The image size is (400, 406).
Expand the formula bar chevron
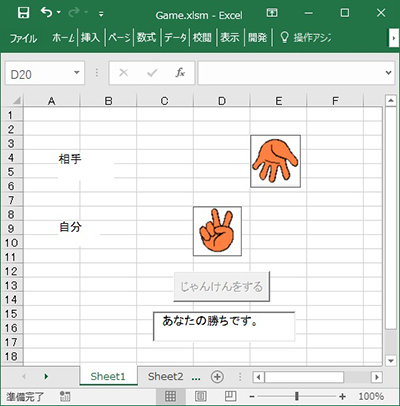pos(388,72)
